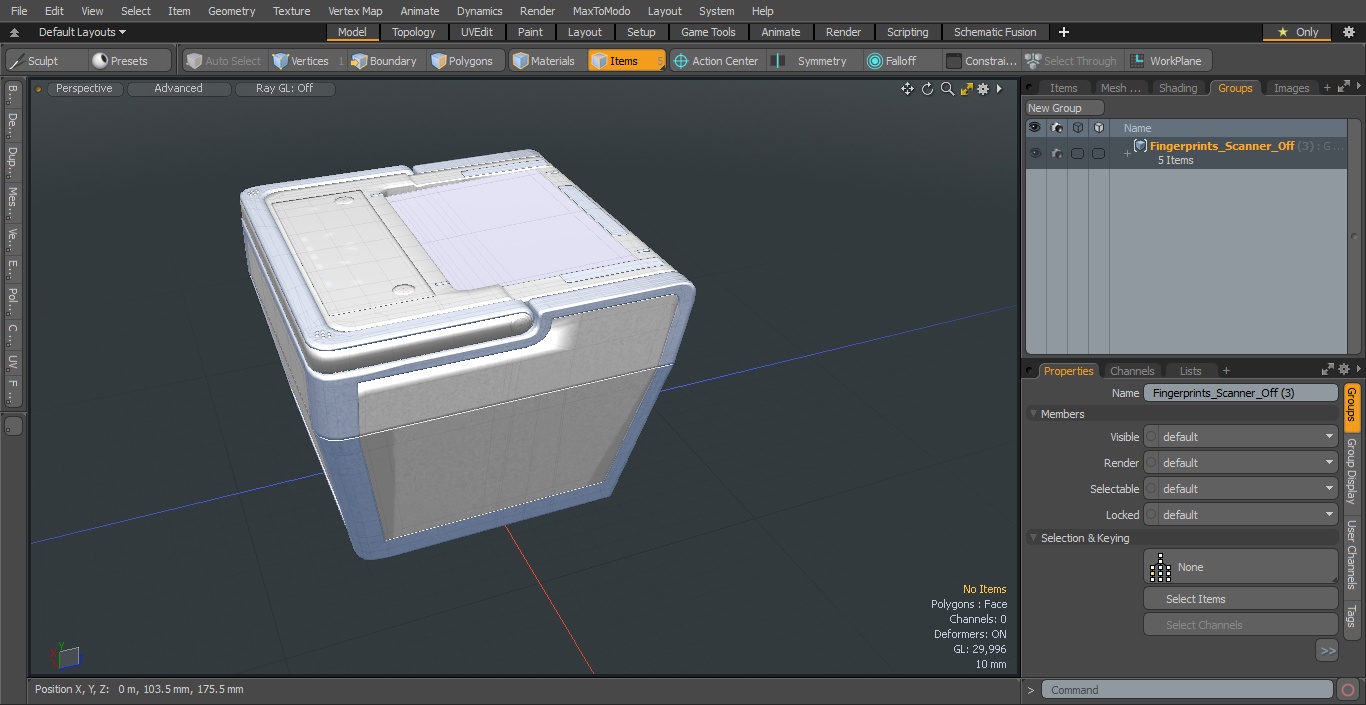Image resolution: width=1366 pixels, height=705 pixels.
Task: Click the double-arrow more button in Properties
Action: [1327, 651]
